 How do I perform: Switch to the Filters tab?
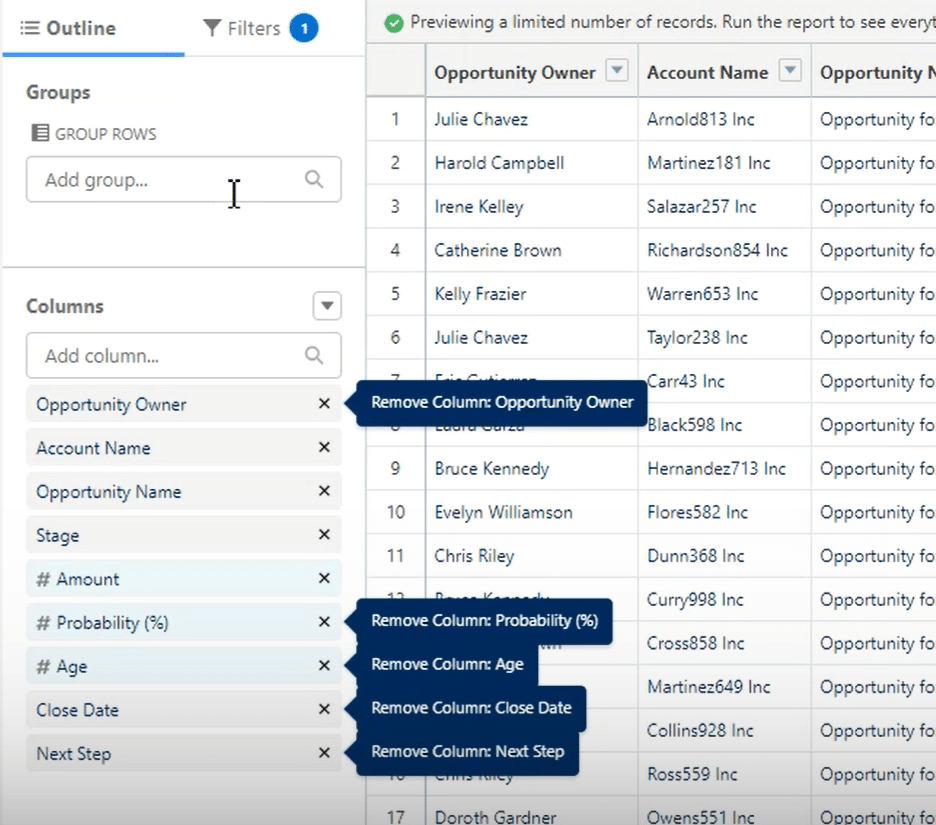[x=259, y=28]
